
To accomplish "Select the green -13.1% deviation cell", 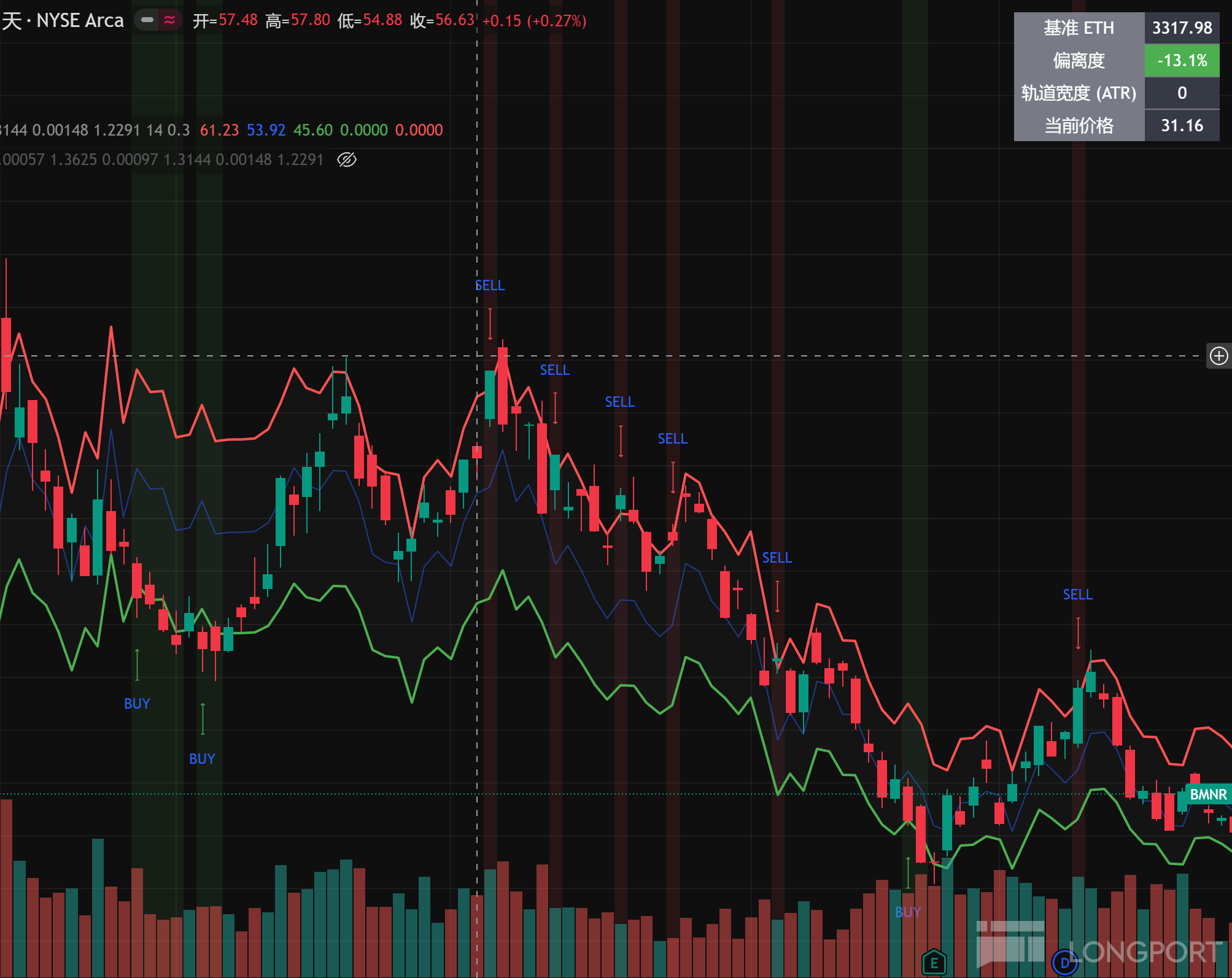I will 1182,60.
